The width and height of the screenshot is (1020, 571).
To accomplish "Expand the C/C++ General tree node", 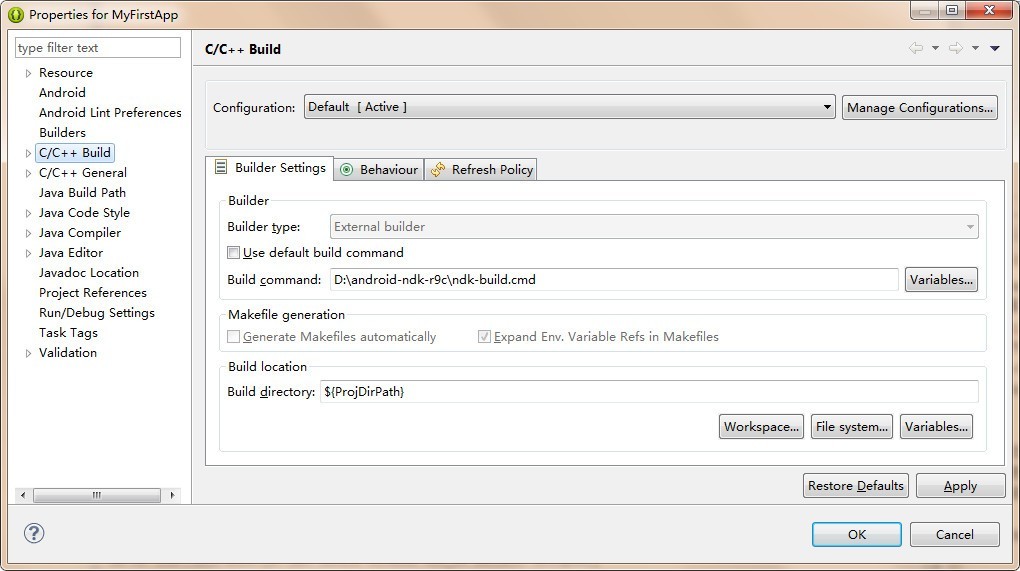I will 29,173.
